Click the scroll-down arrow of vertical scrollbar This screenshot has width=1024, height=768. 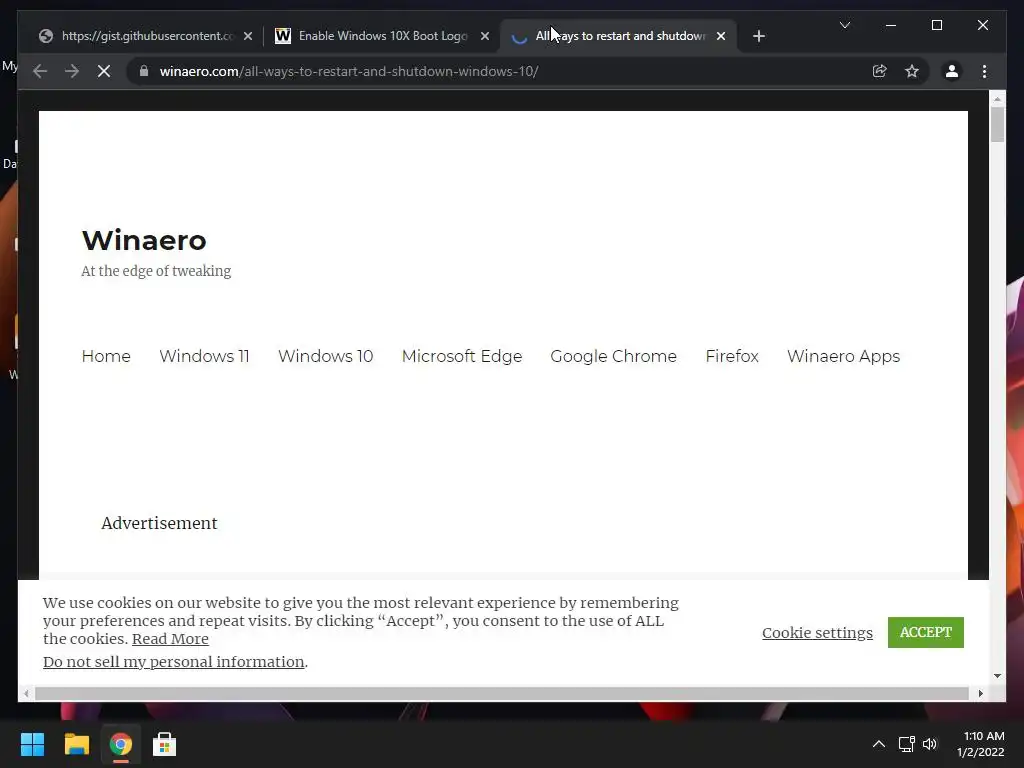(997, 676)
